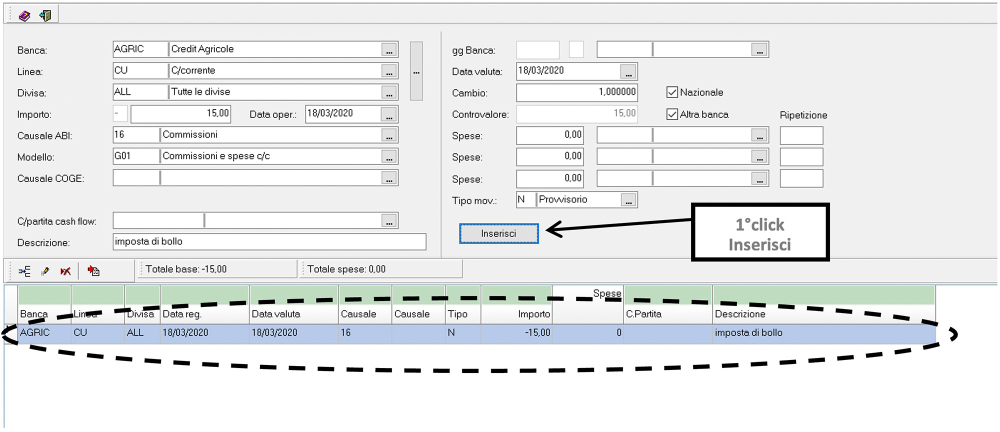Uncheck the Nazionale checkbox

point(672,92)
